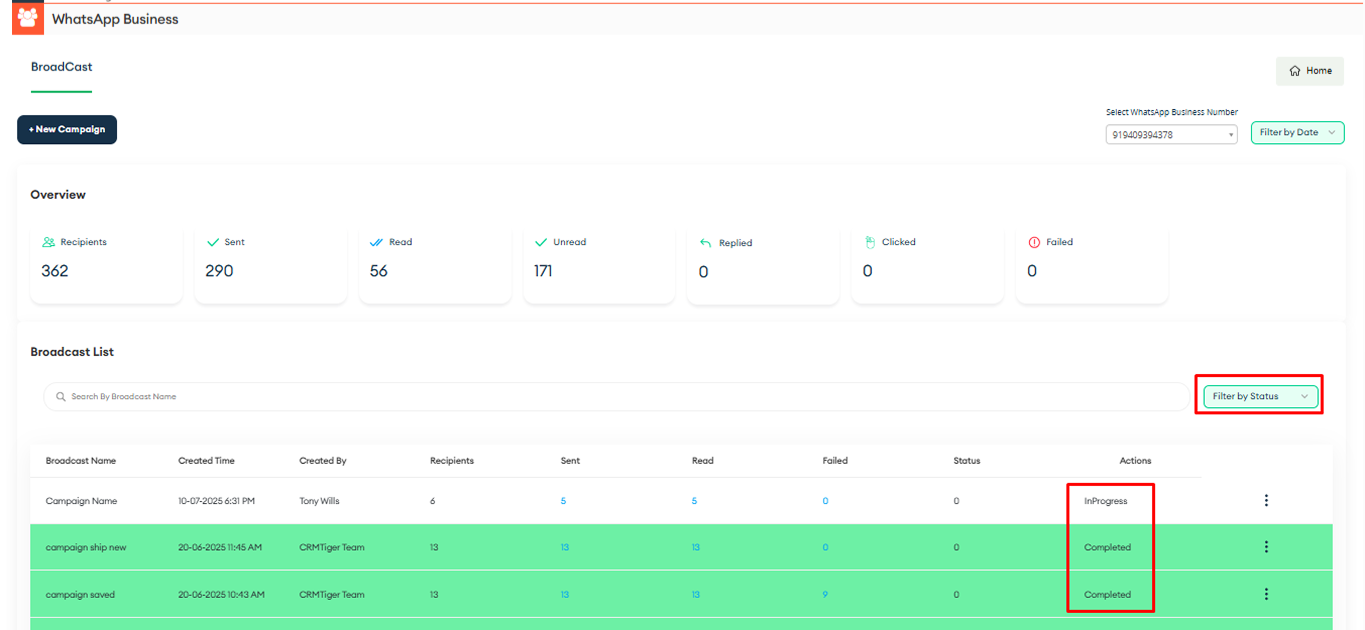Click the '10-07-2025 6:31 PM' created time
1365x630 pixels.
(216, 501)
